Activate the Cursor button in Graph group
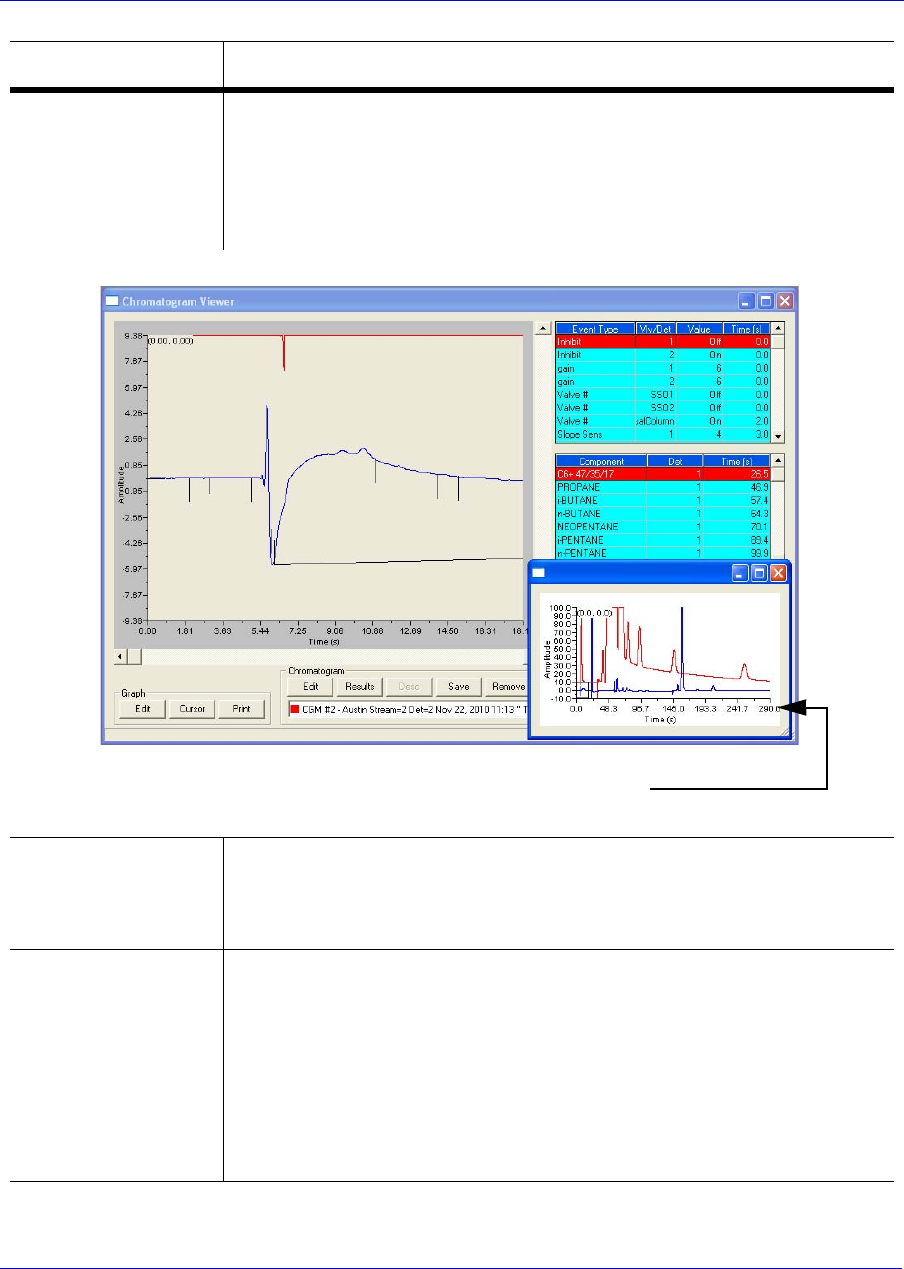 click(x=192, y=709)
